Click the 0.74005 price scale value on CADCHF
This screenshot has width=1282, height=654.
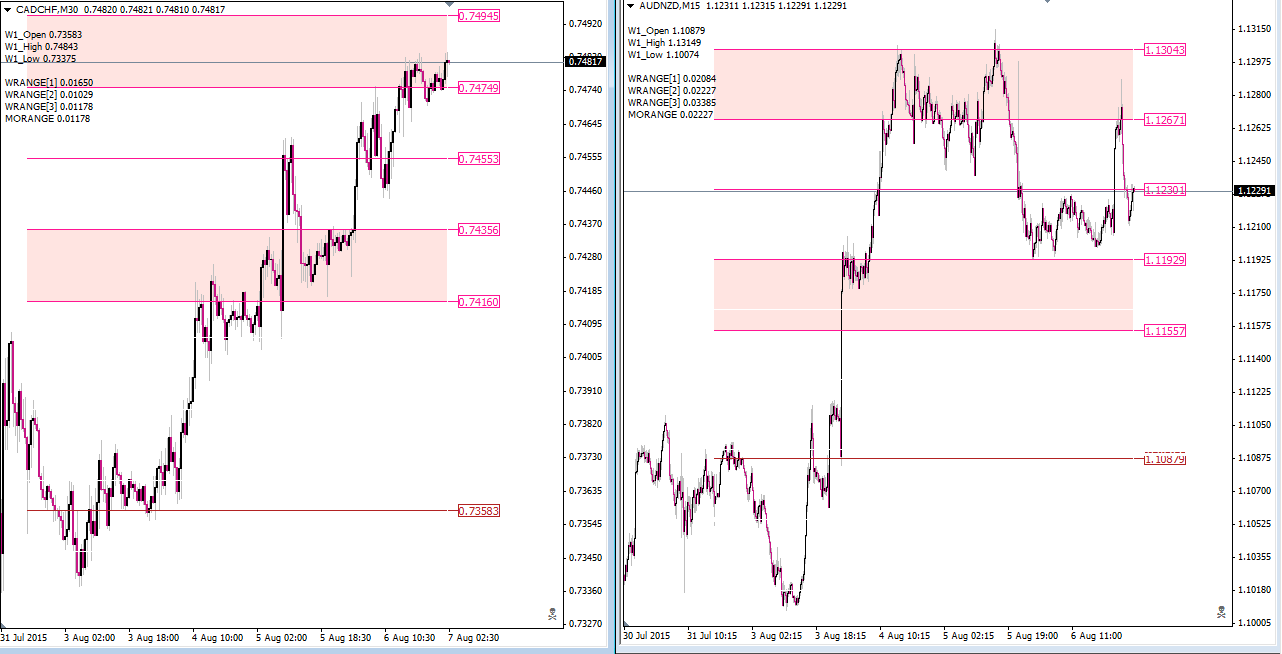(585, 357)
